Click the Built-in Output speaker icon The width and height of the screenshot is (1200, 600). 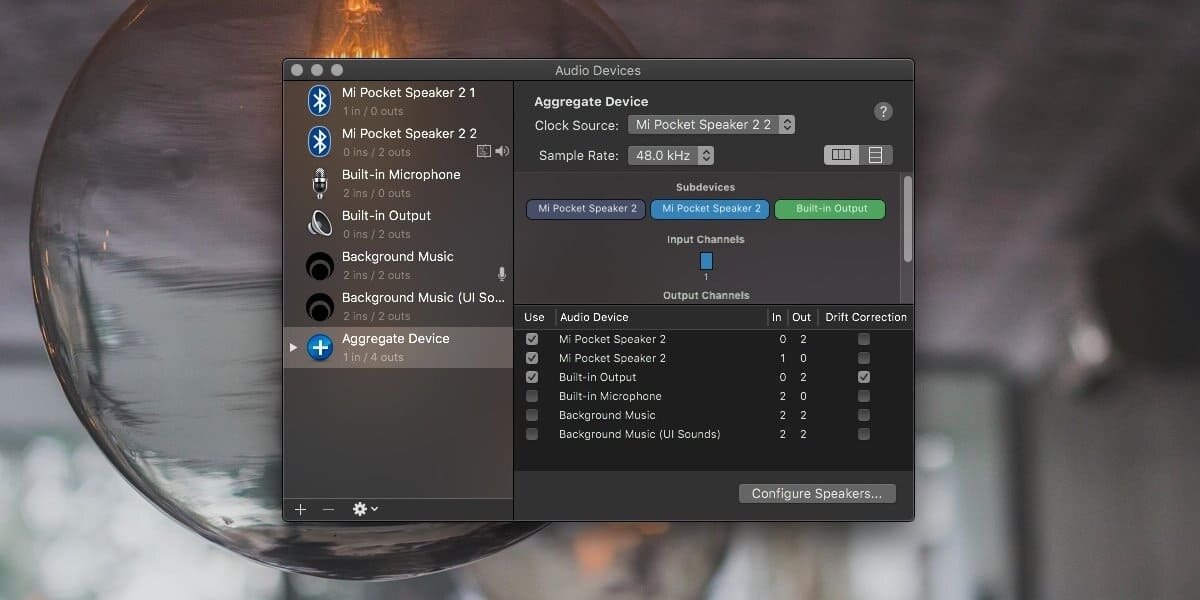(319, 224)
